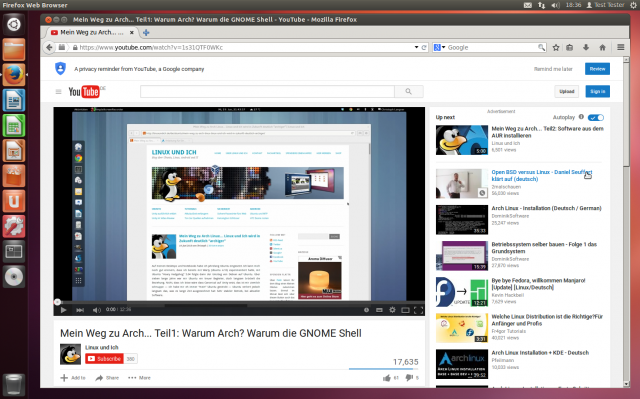Click the Watch later clock in player
This screenshot has height=399, width=640.
[366, 310]
